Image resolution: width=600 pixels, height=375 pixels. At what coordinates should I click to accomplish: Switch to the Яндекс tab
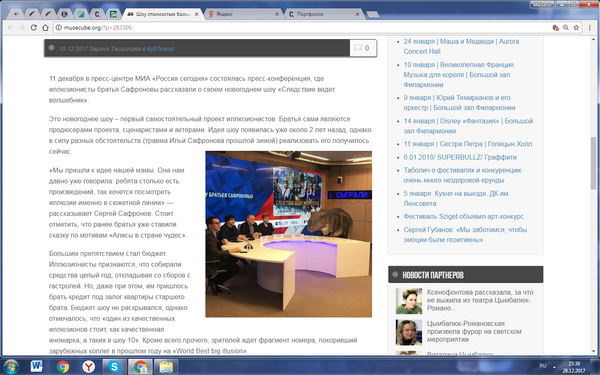tap(244, 14)
